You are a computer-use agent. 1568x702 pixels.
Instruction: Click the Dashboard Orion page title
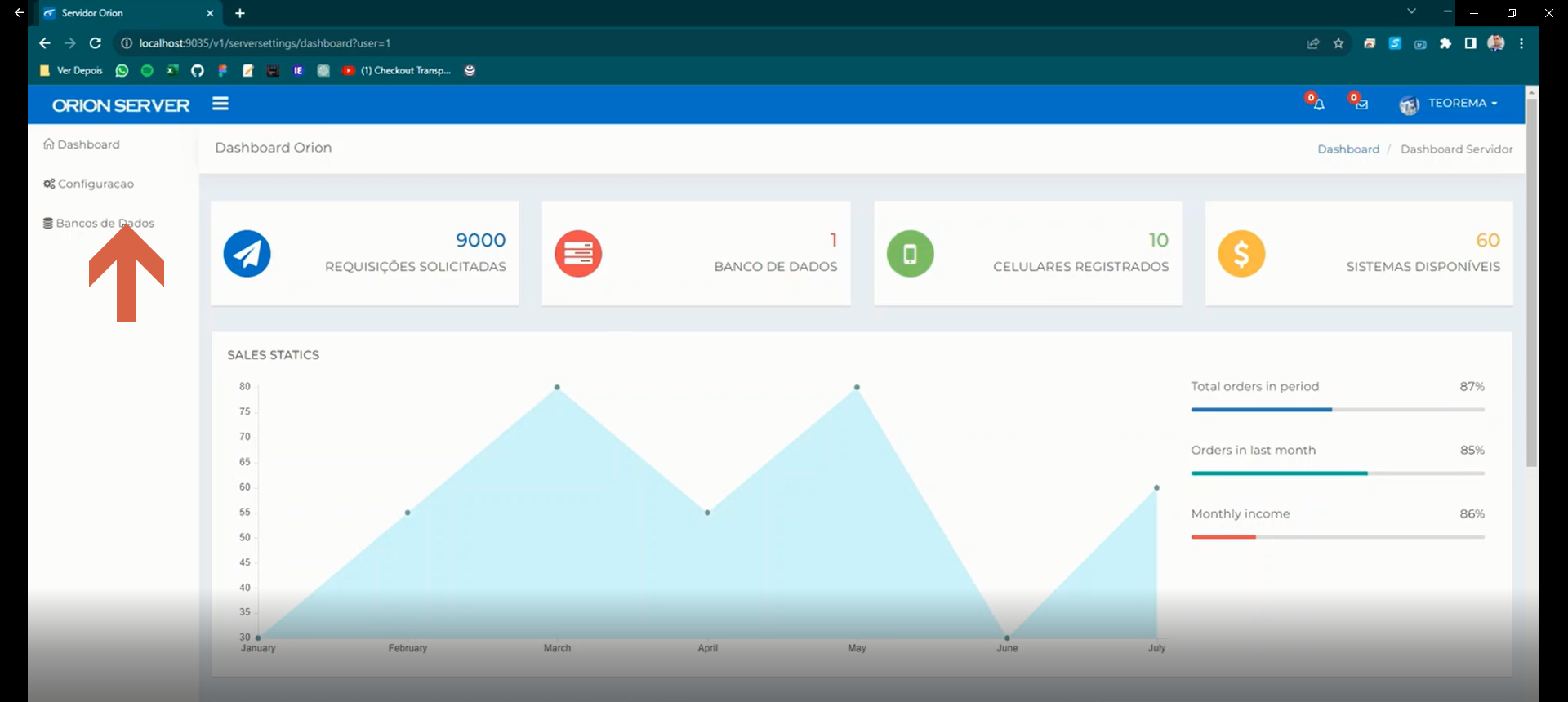(274, 148)
